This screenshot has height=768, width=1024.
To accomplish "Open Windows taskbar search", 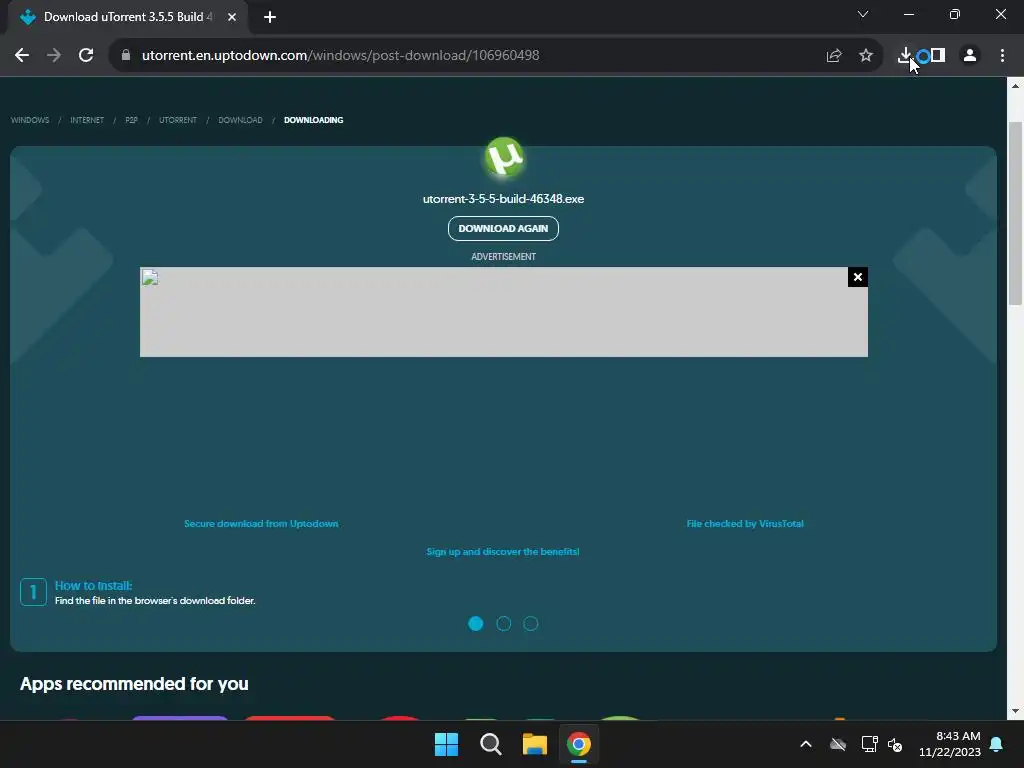I will (490, 744).
